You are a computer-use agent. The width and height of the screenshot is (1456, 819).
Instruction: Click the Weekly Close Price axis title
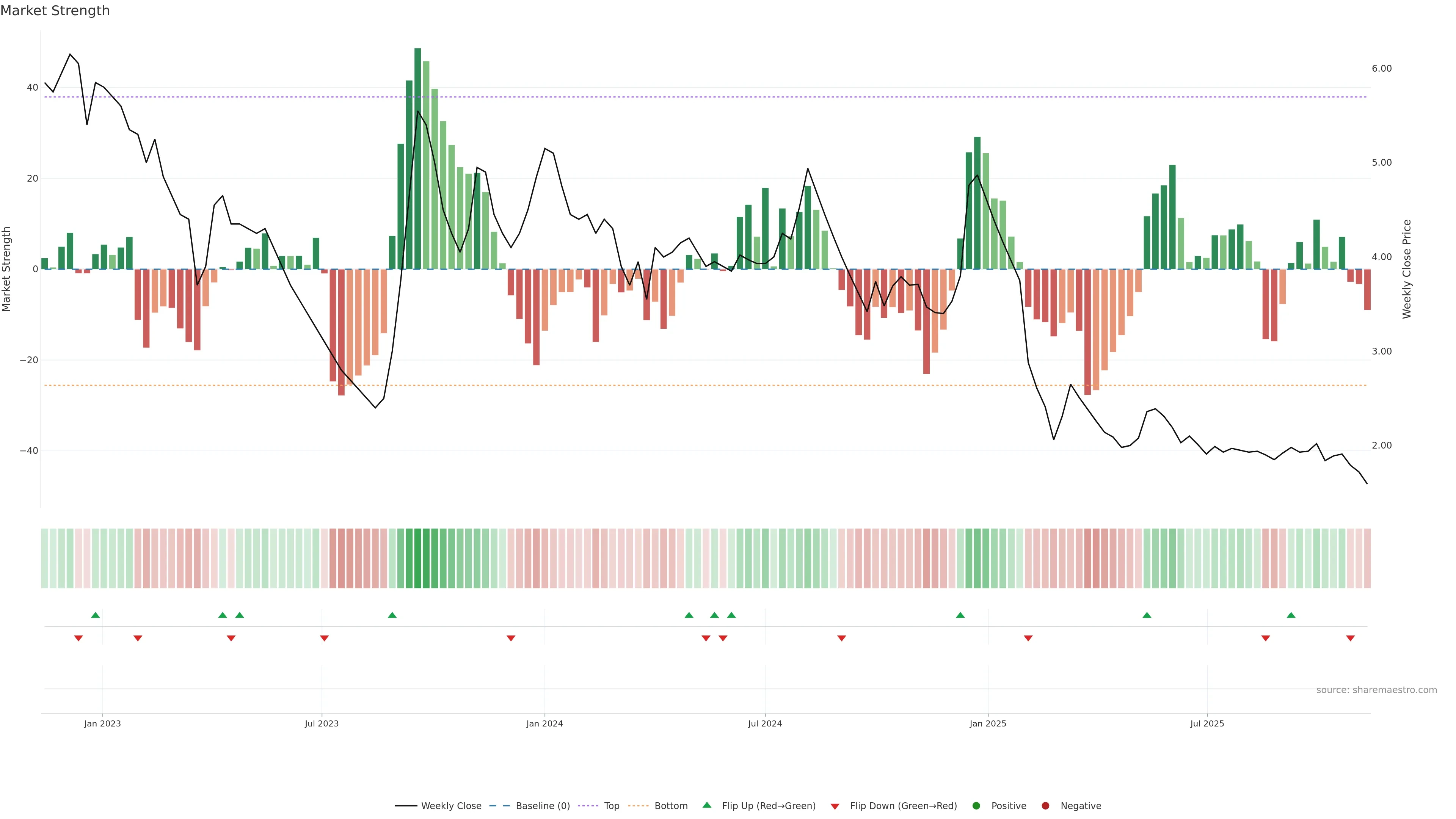point(1407,269)
